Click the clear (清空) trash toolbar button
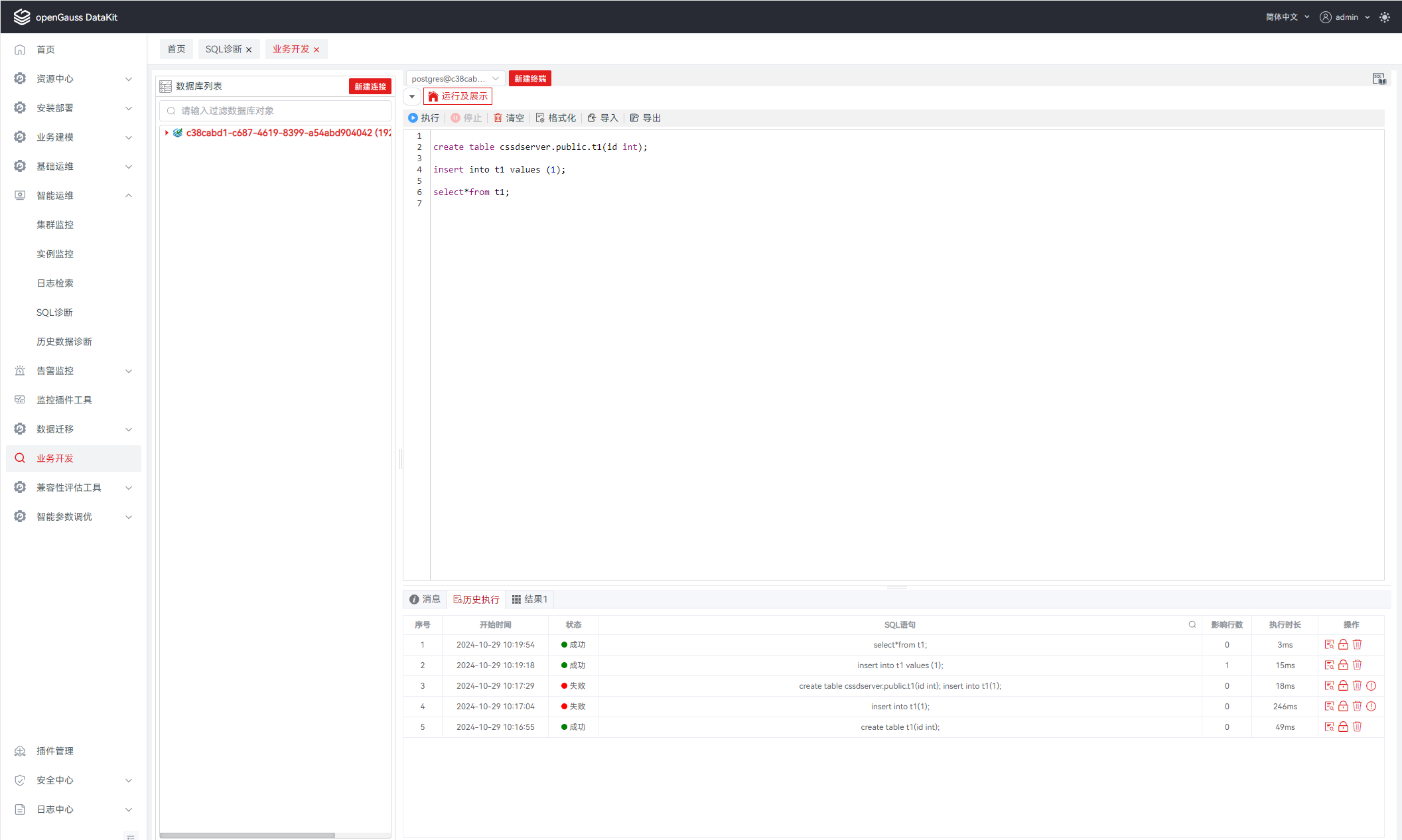The height and width of the screenshot is (840, 1402). point(508,117)
